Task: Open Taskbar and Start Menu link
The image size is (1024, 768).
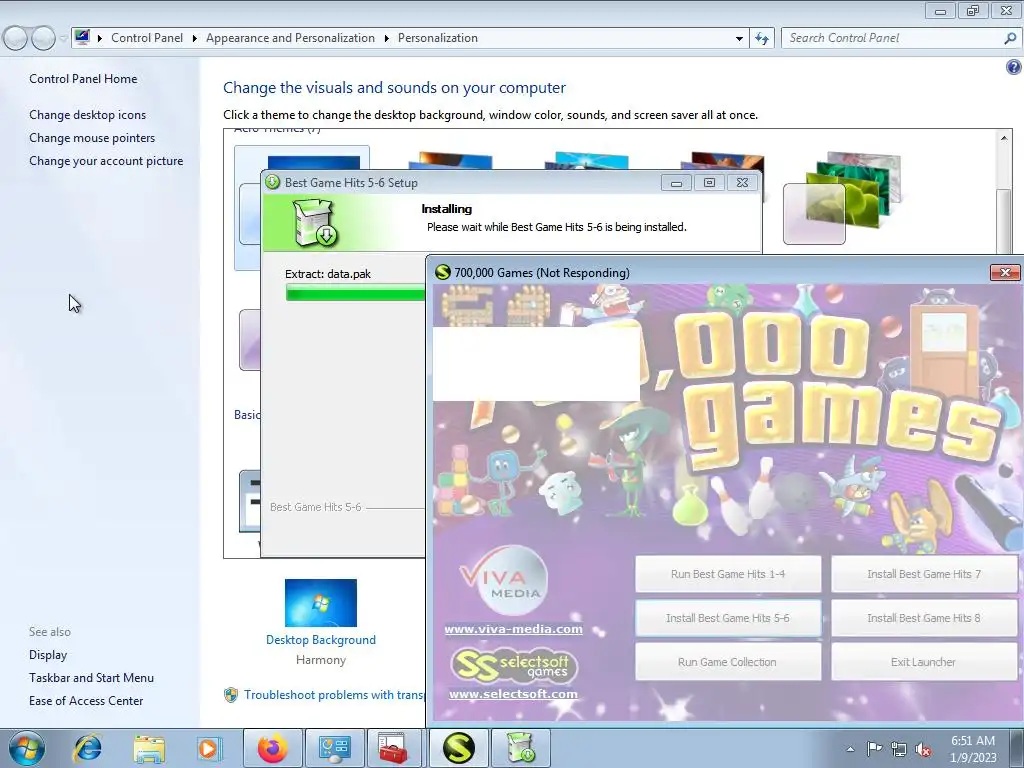Action: pyautogui.click(x=91, y=678)
